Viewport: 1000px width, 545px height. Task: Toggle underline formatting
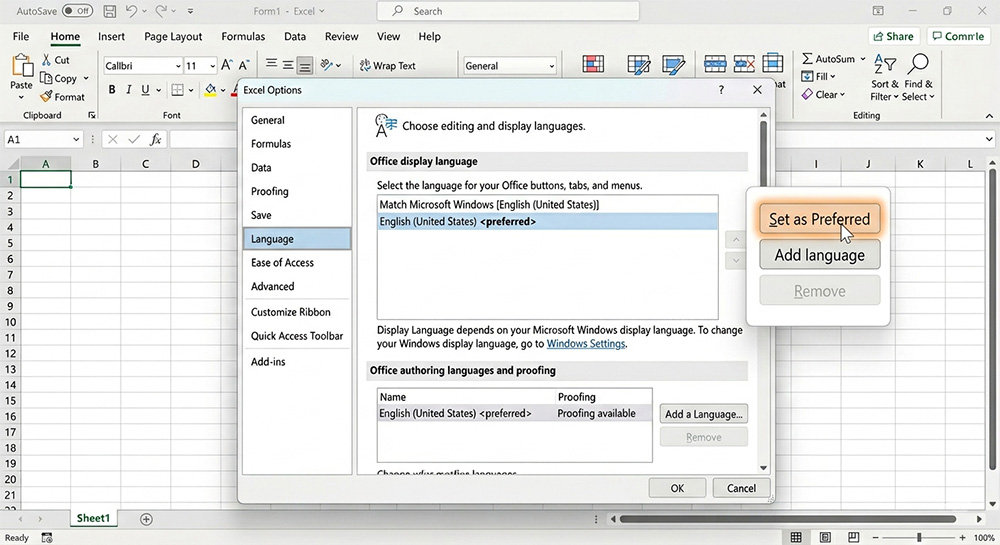[145, 90]
